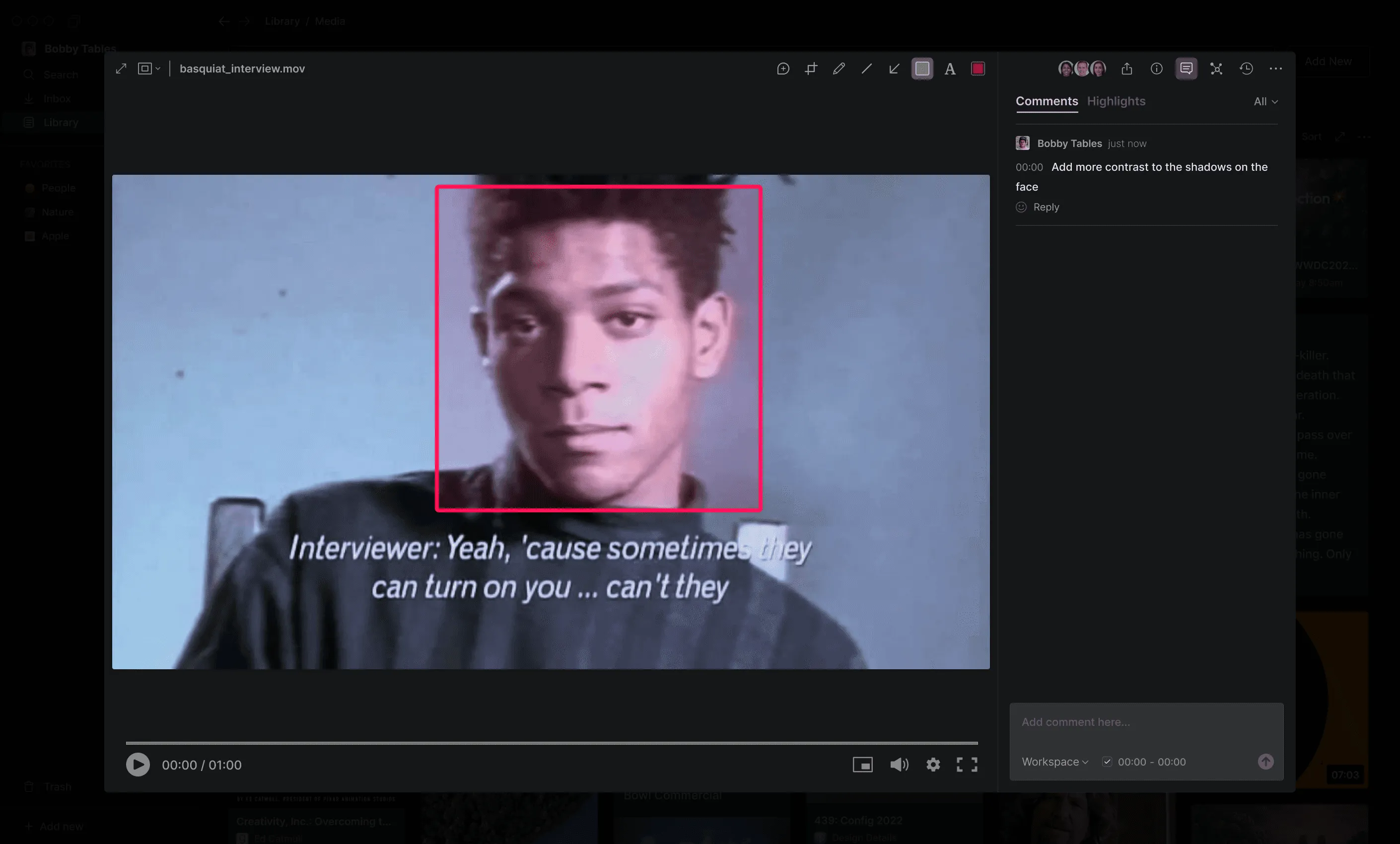Image resolution: width=1400 pixels, height=844 pixels.
Task: Select the crop tool icon
Action: (x=811, y=69)
